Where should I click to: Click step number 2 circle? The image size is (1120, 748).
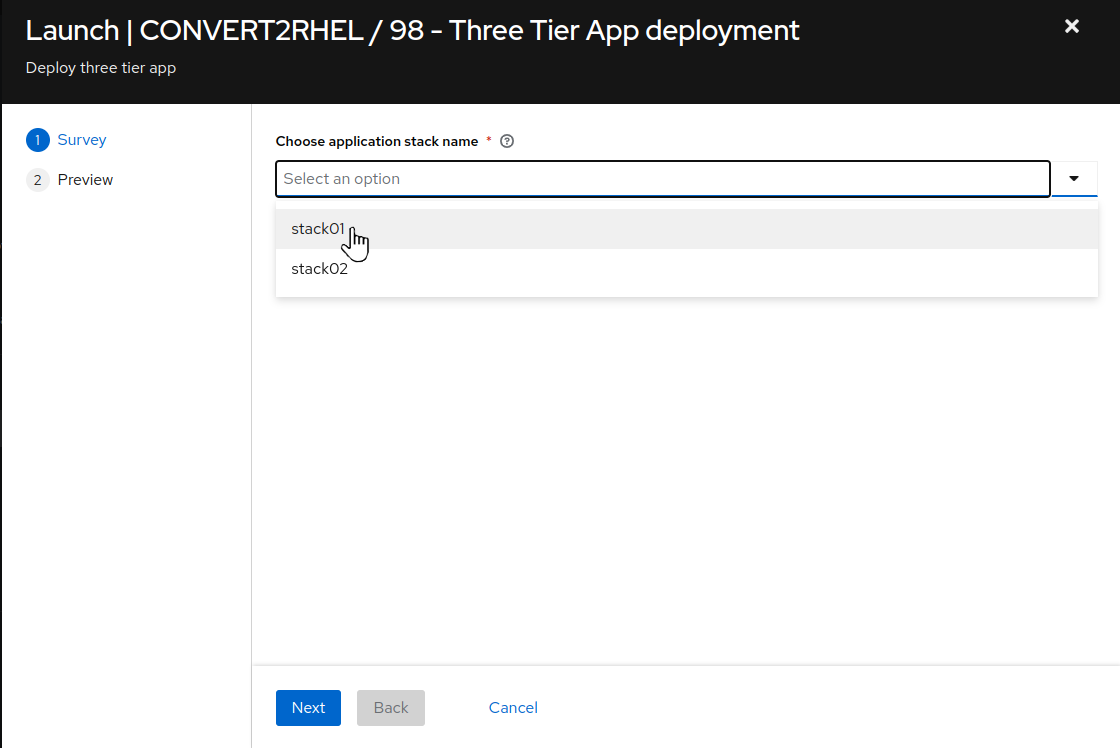pos(38,180)
